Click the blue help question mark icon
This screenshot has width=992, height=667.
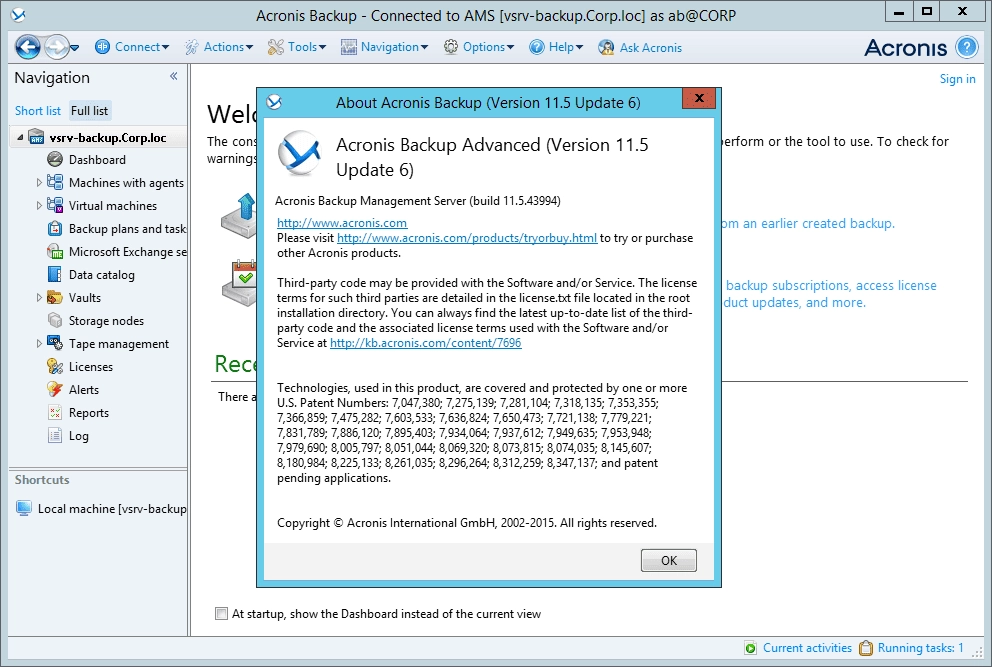967,47
